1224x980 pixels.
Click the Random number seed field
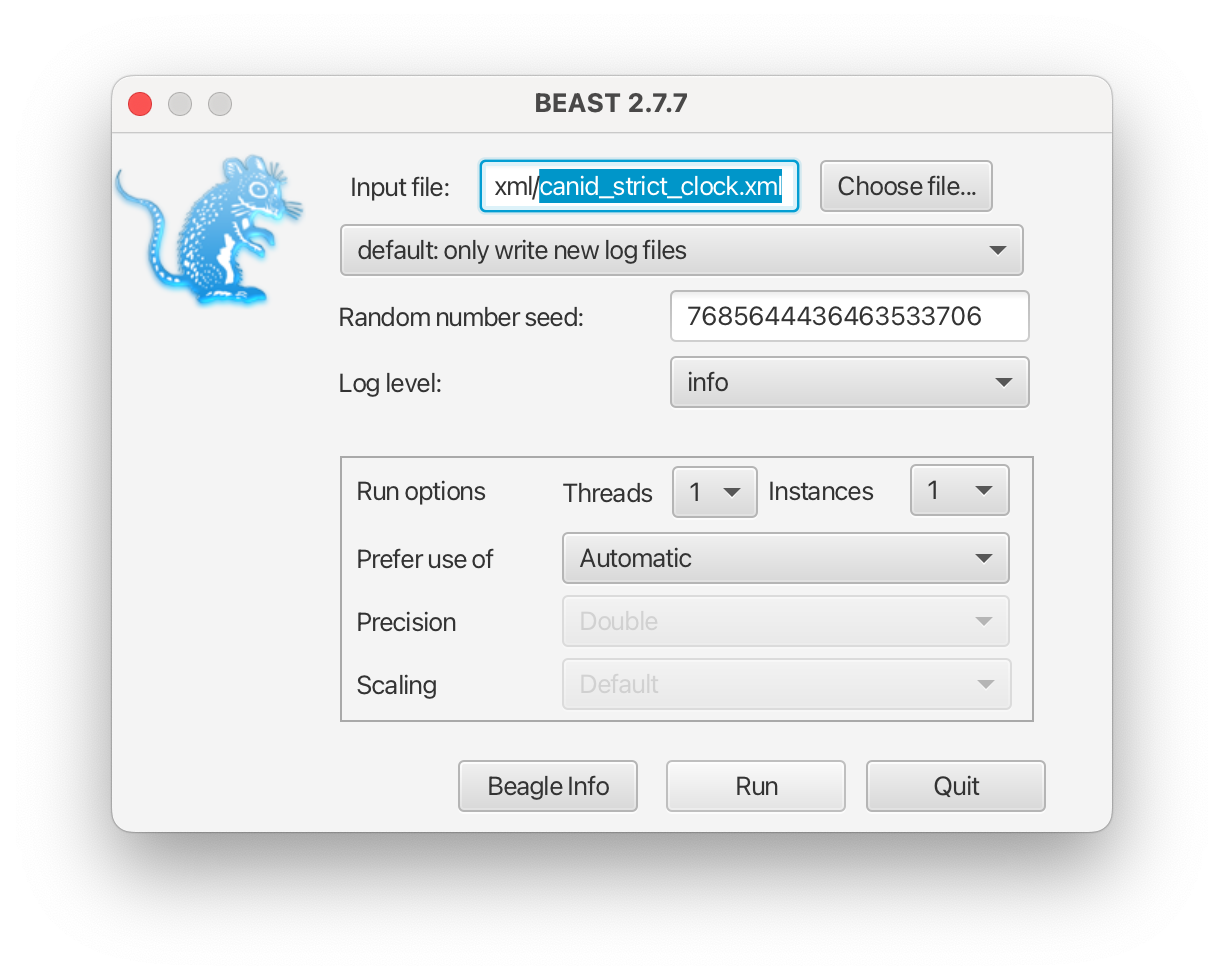point(848,317)
